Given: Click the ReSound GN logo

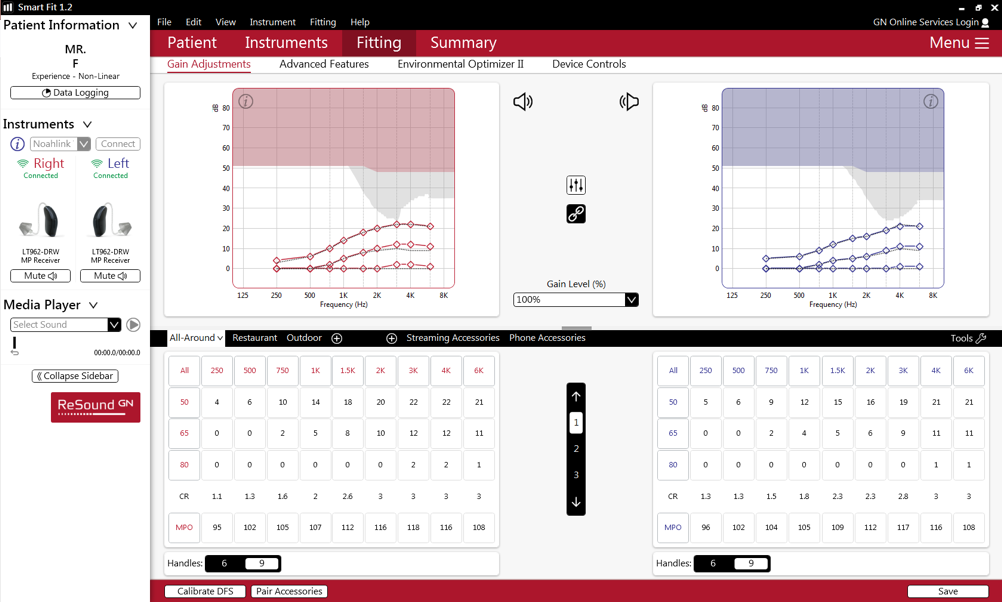Looking at the screenshot, I should click(95, 406).
